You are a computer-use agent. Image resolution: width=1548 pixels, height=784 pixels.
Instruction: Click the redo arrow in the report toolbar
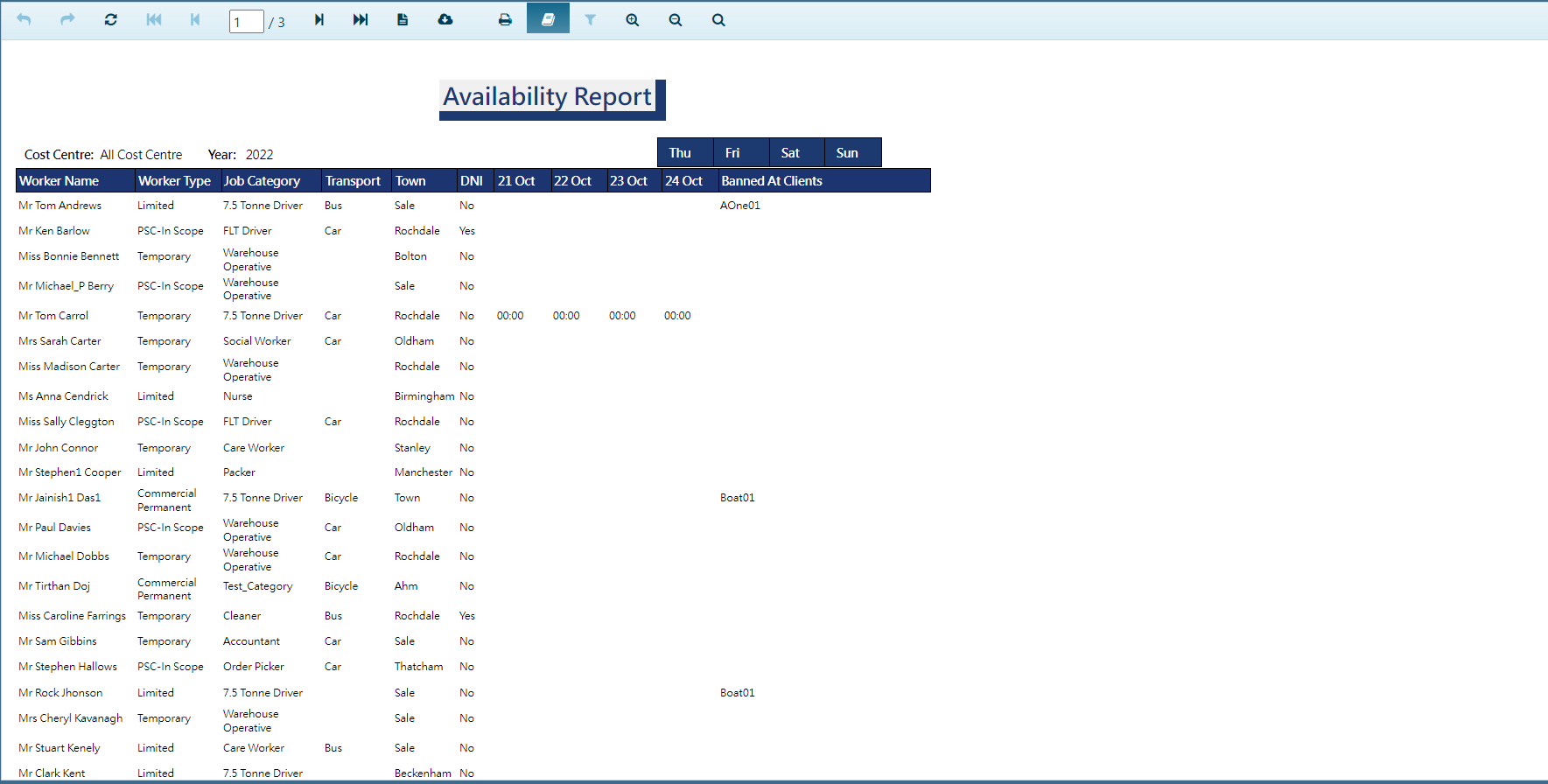point(67,19)
